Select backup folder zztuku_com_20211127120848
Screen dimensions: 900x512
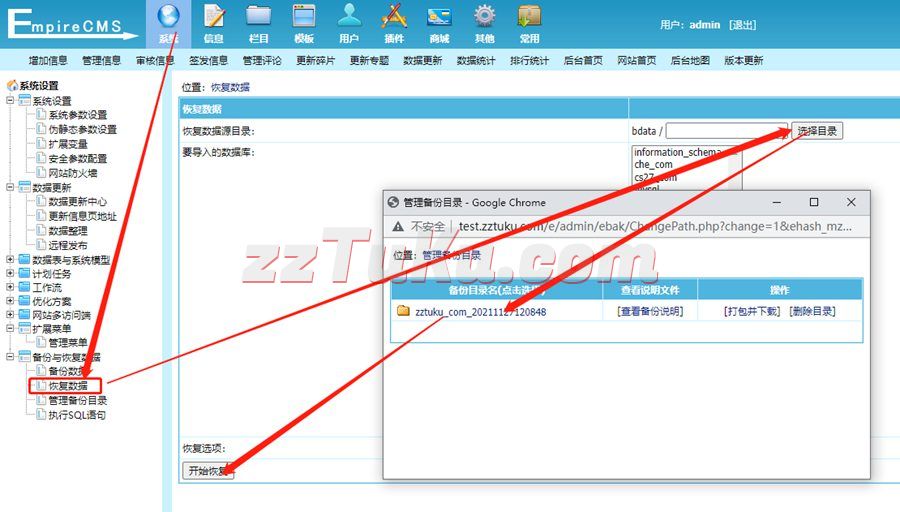click(x=480, y=312)
